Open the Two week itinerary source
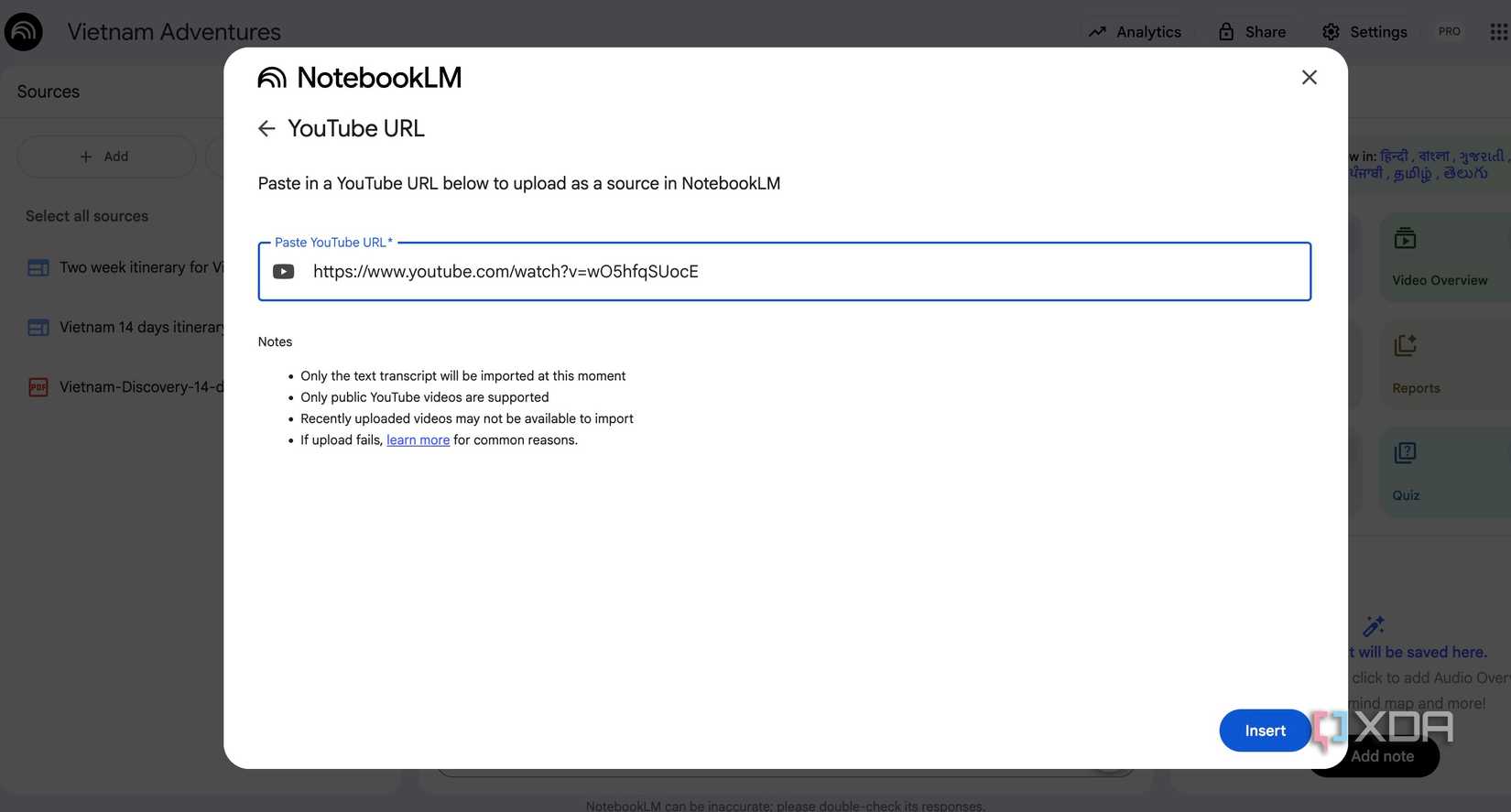This screenshot has width=1511, height=812. (x=125, y=267)
